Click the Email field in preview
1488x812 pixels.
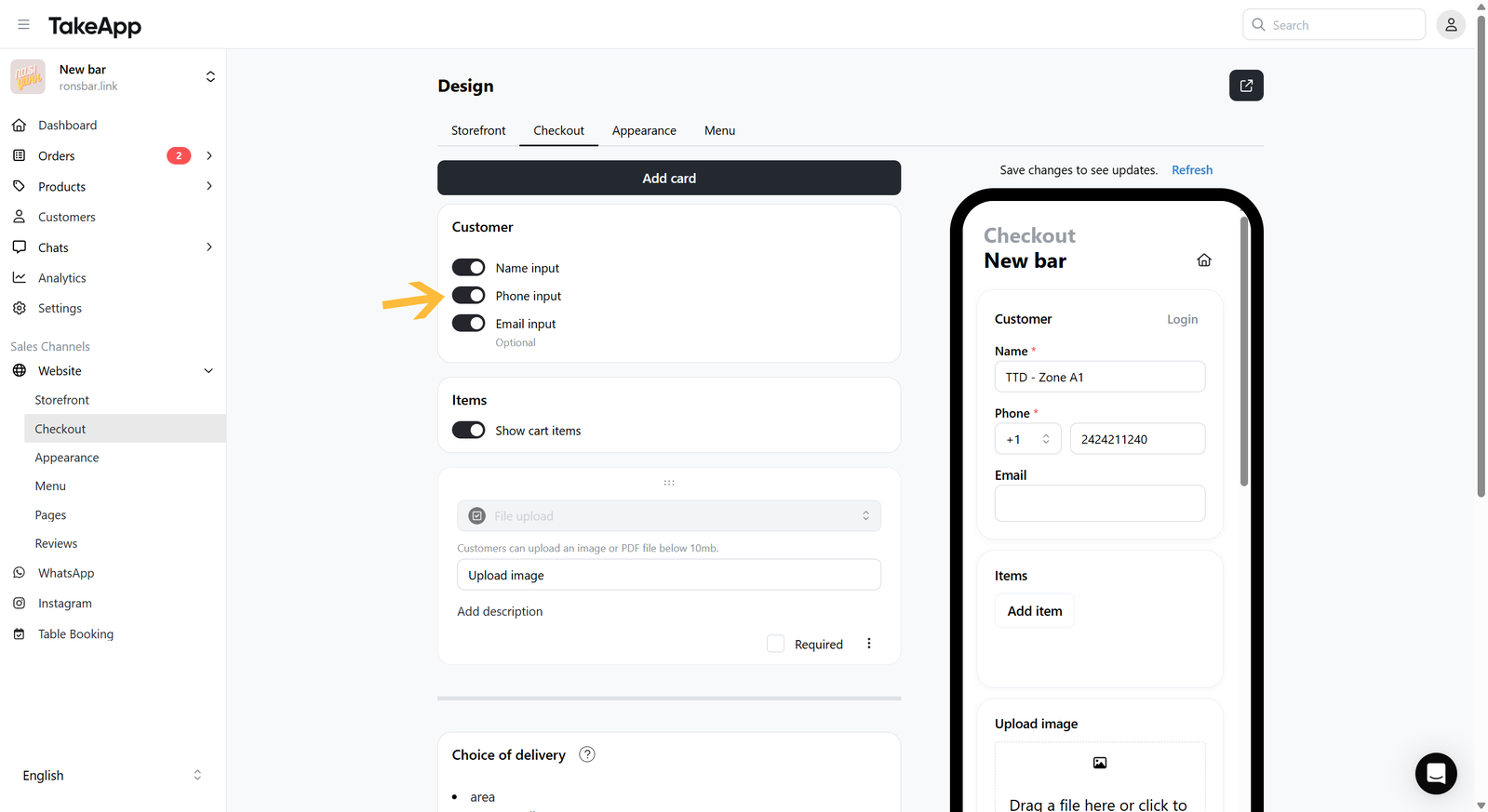tap(1100, 503)
